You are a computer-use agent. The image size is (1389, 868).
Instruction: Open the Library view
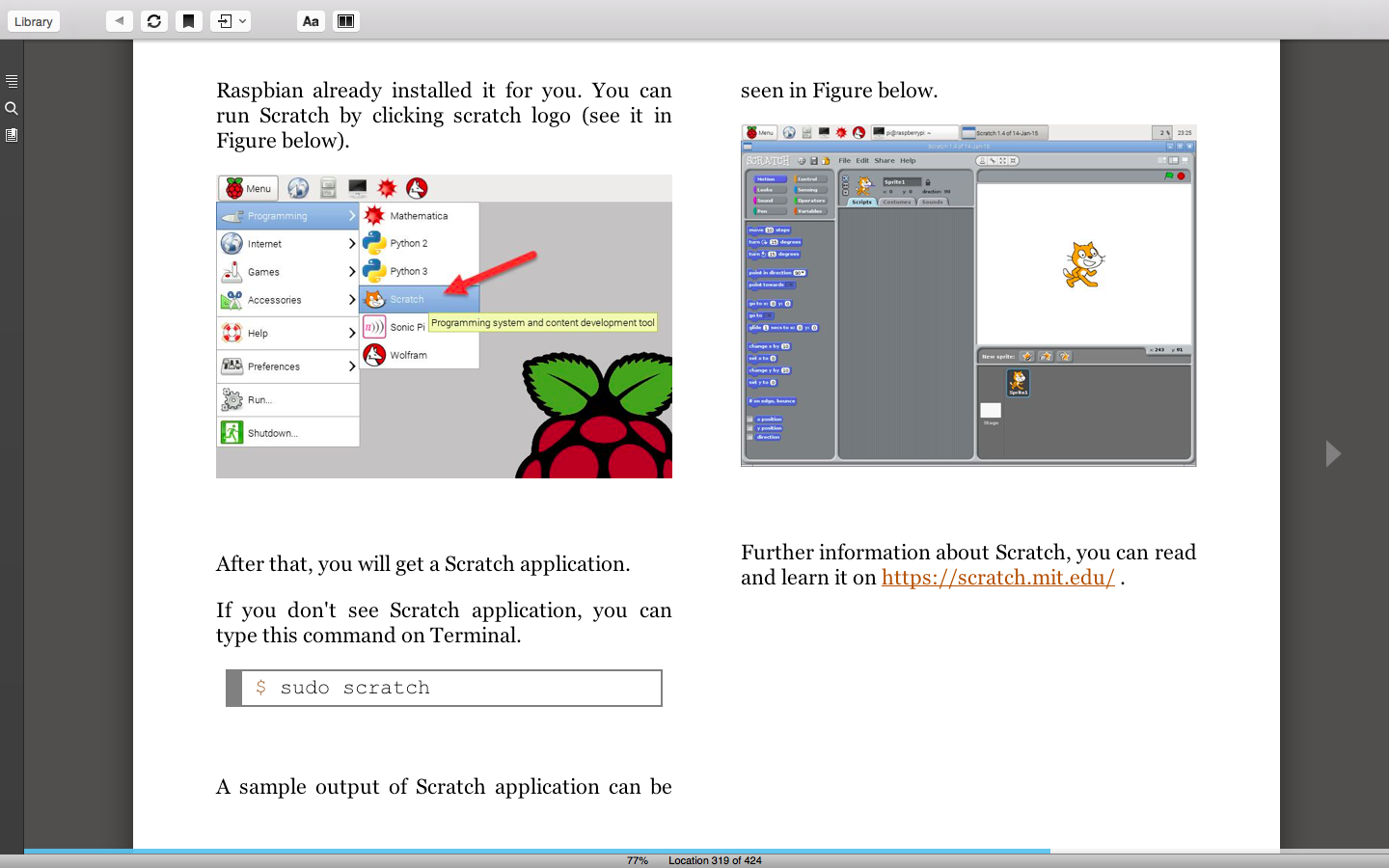click(x=34, y=21)
